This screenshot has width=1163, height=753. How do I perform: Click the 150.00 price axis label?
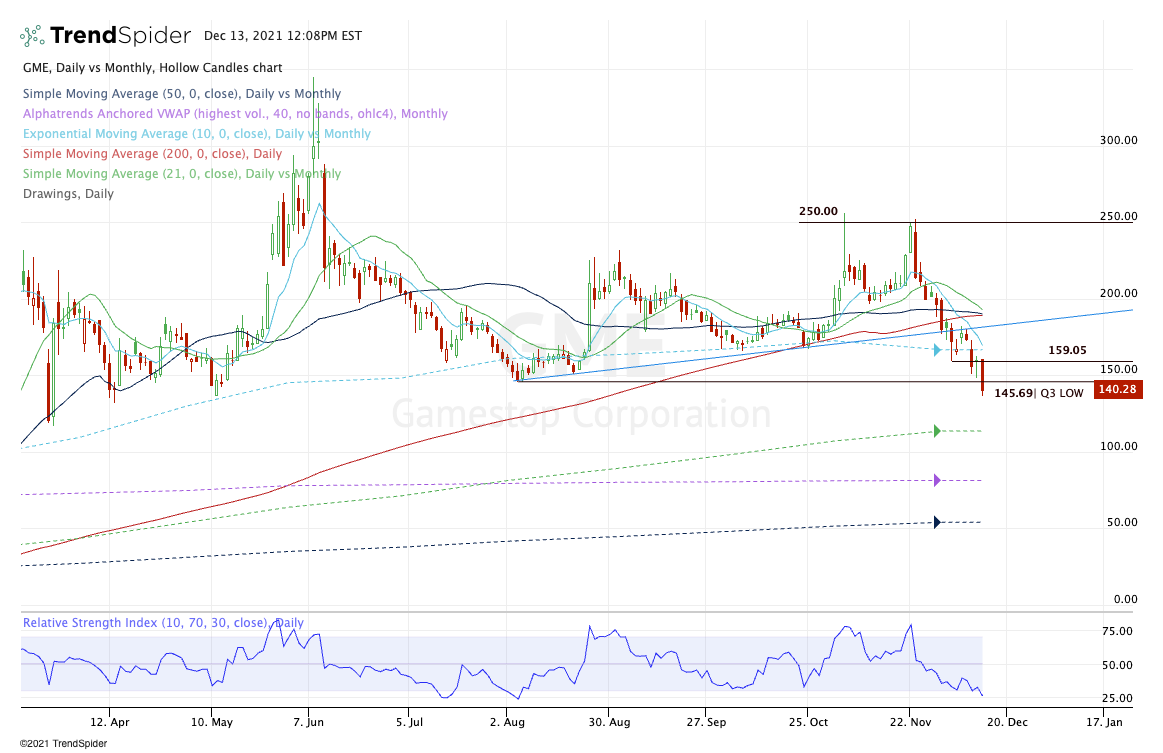click(x=1118, y=369)
